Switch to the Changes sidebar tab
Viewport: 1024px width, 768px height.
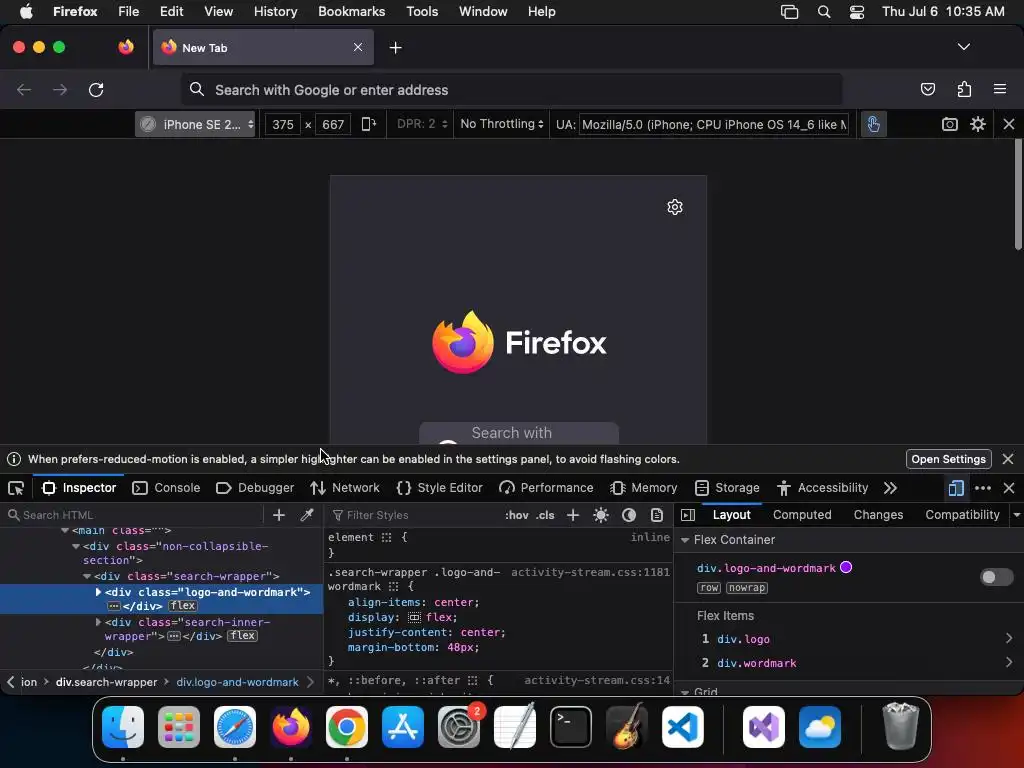[x=878, y=515]
